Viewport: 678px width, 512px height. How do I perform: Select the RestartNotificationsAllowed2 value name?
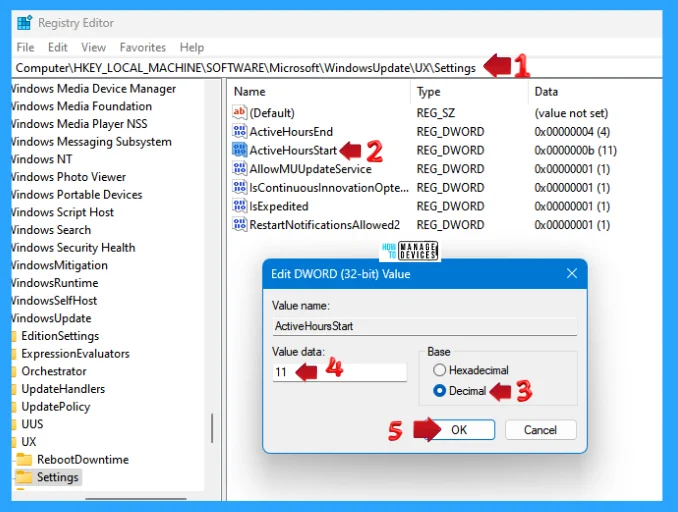pyautogui.click(x=325, y=225)
